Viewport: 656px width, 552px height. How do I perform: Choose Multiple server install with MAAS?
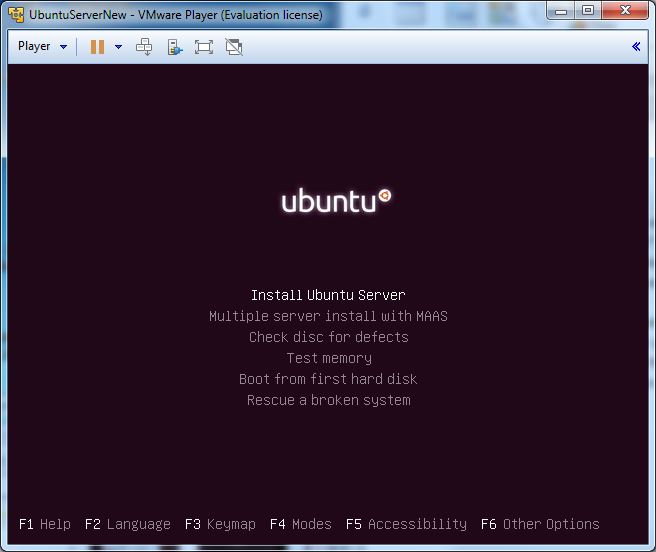(328, 316)
